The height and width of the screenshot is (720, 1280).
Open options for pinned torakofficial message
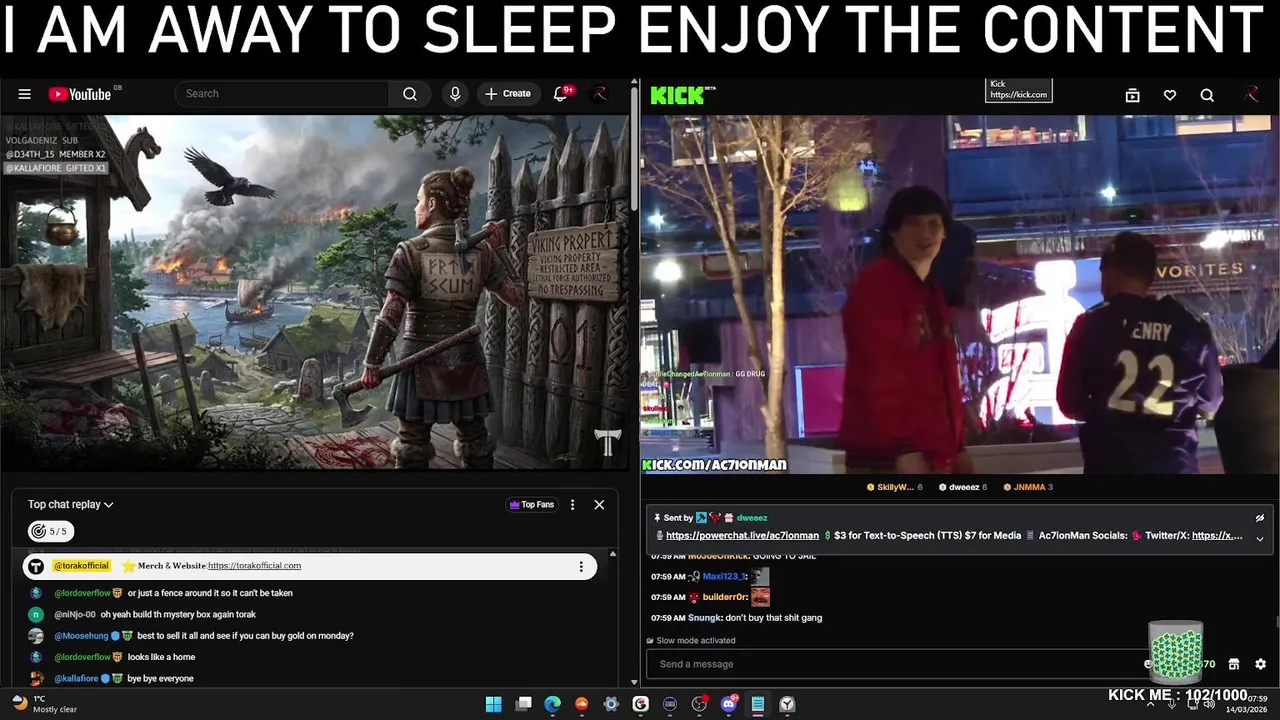[581, 567]
